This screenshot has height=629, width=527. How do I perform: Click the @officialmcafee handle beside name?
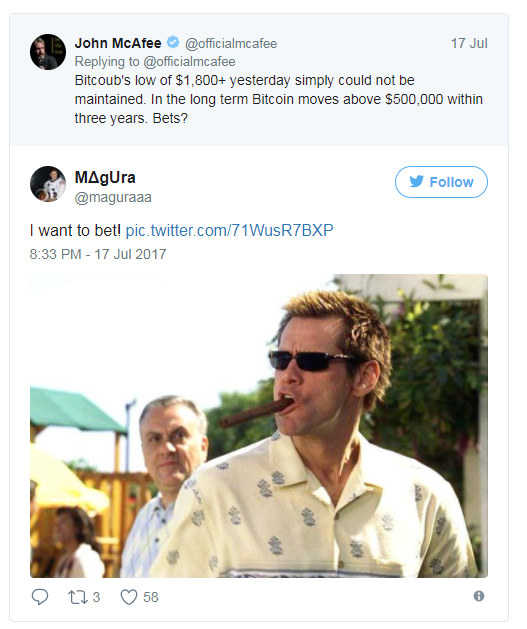click(231, 43)
